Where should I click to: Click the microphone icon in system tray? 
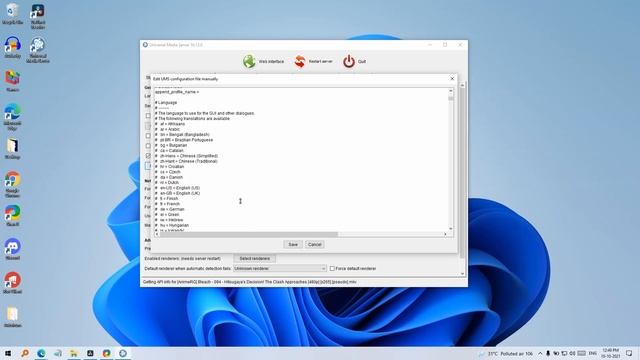tap(548, 353)
